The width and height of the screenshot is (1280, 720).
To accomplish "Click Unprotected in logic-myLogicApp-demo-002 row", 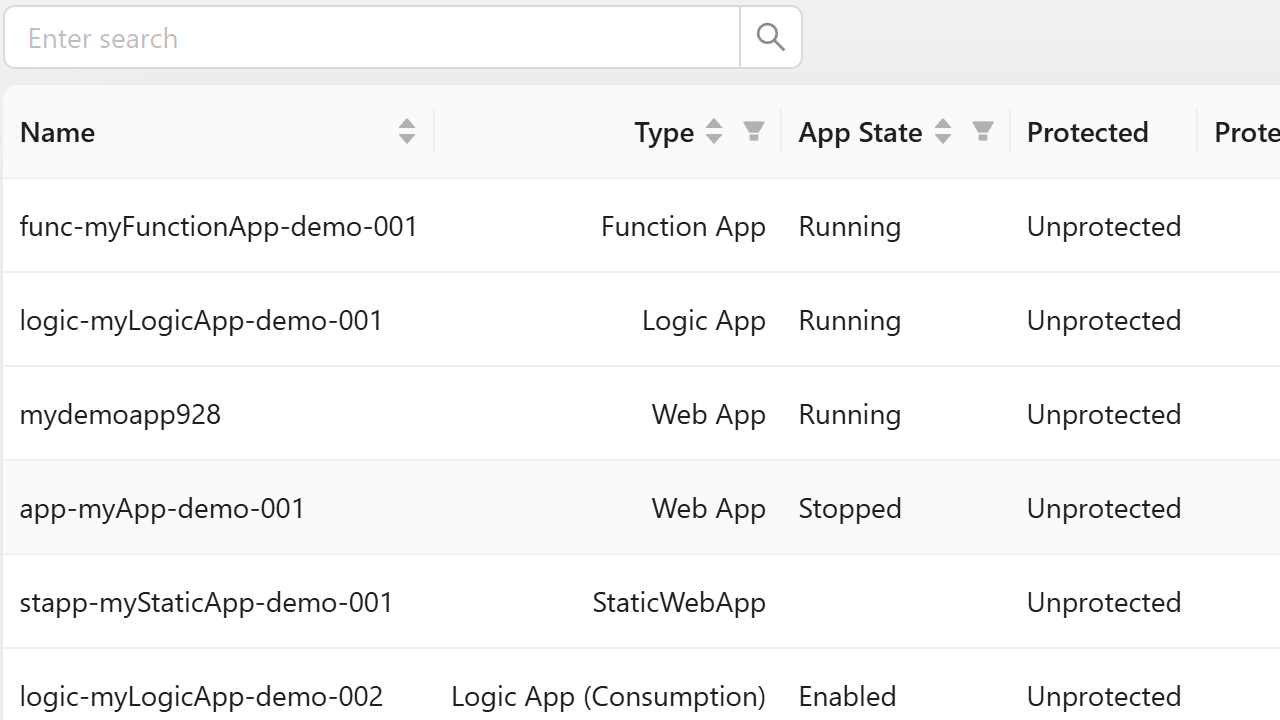I will click(1104, 696).
